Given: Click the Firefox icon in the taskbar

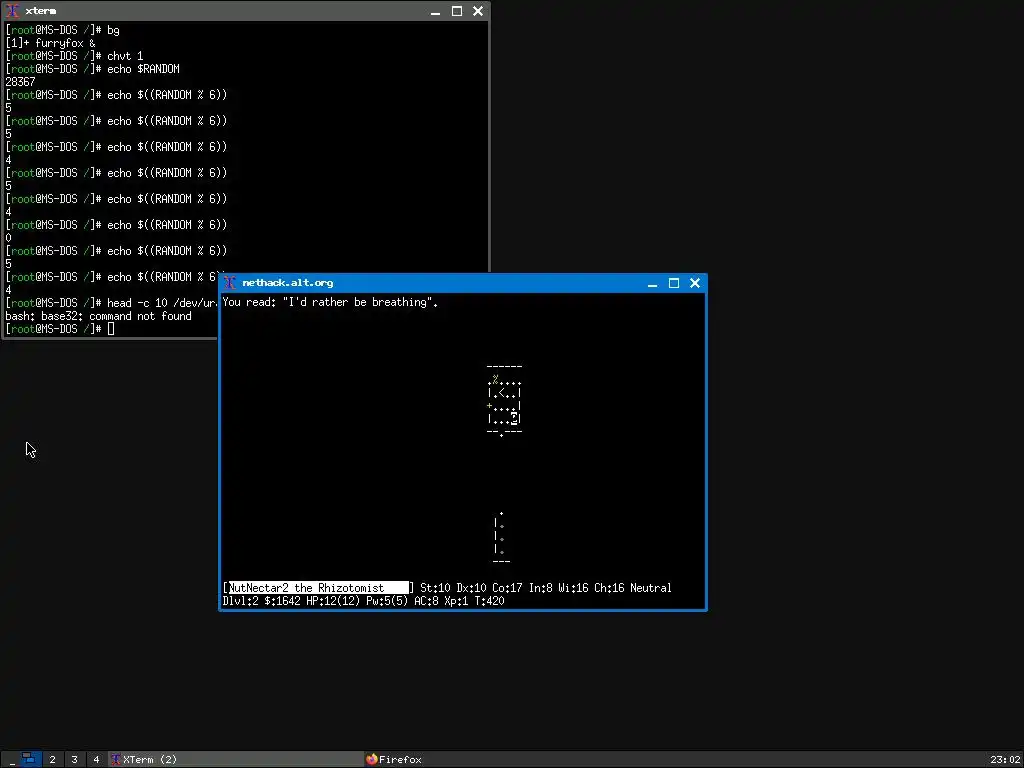Looking at the screenshot, I should (372, 760).
